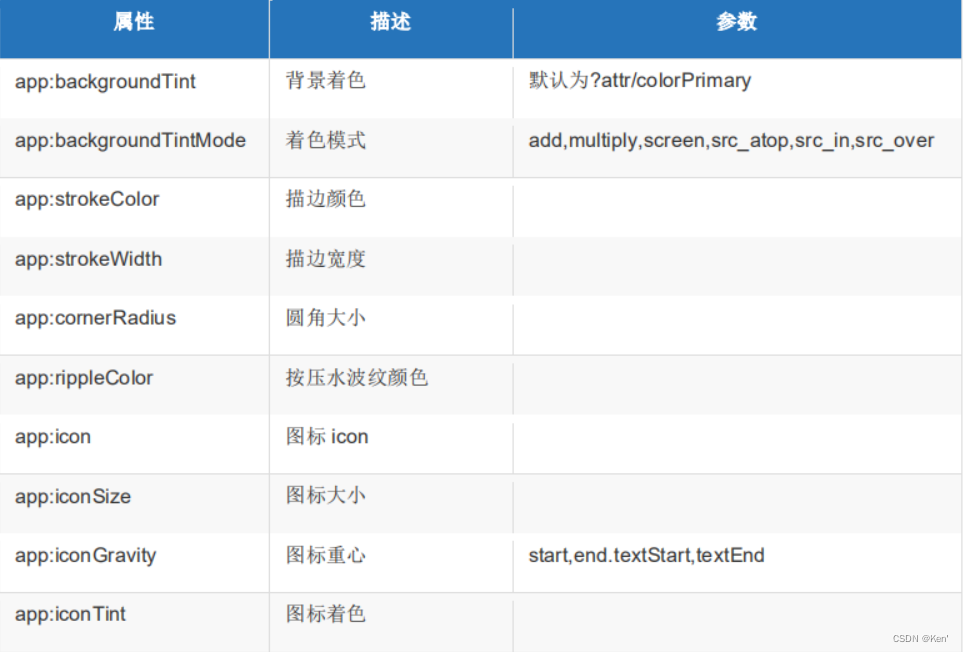Click the 描边颜色 description
Screen dimensions: 963x652
(326, 199)
